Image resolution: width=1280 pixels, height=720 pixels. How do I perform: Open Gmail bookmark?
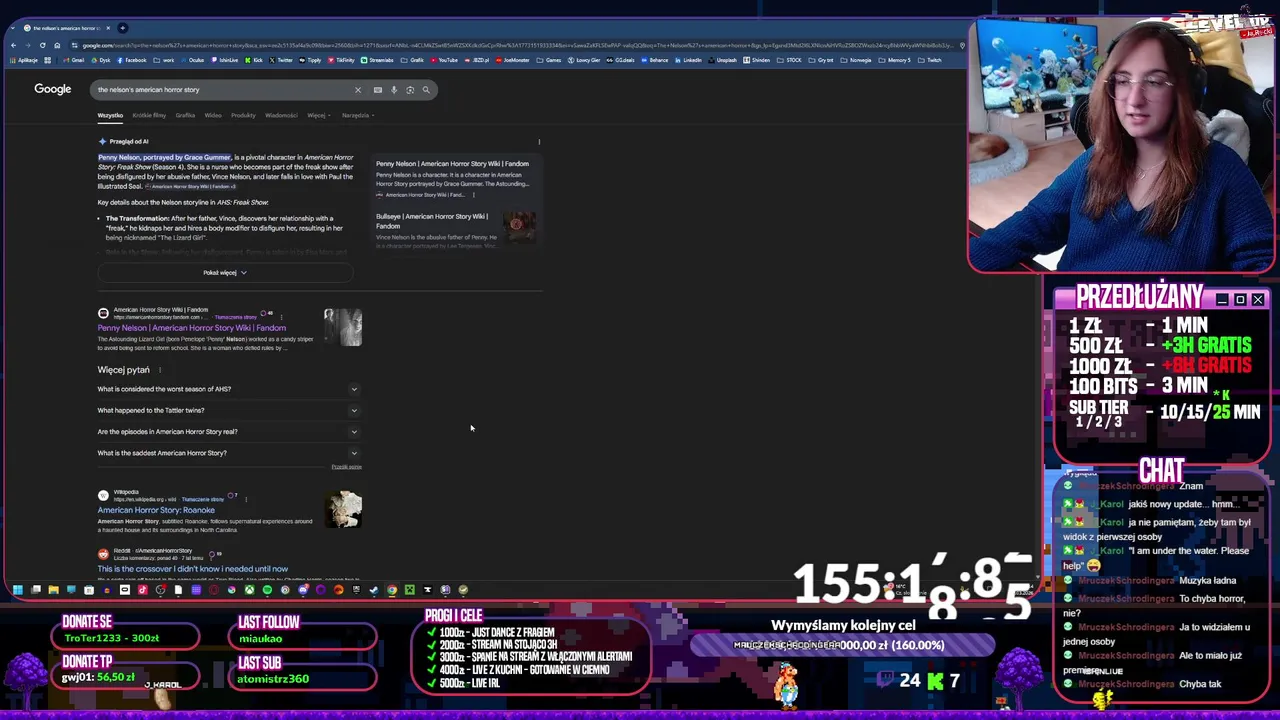coord(75,60)
